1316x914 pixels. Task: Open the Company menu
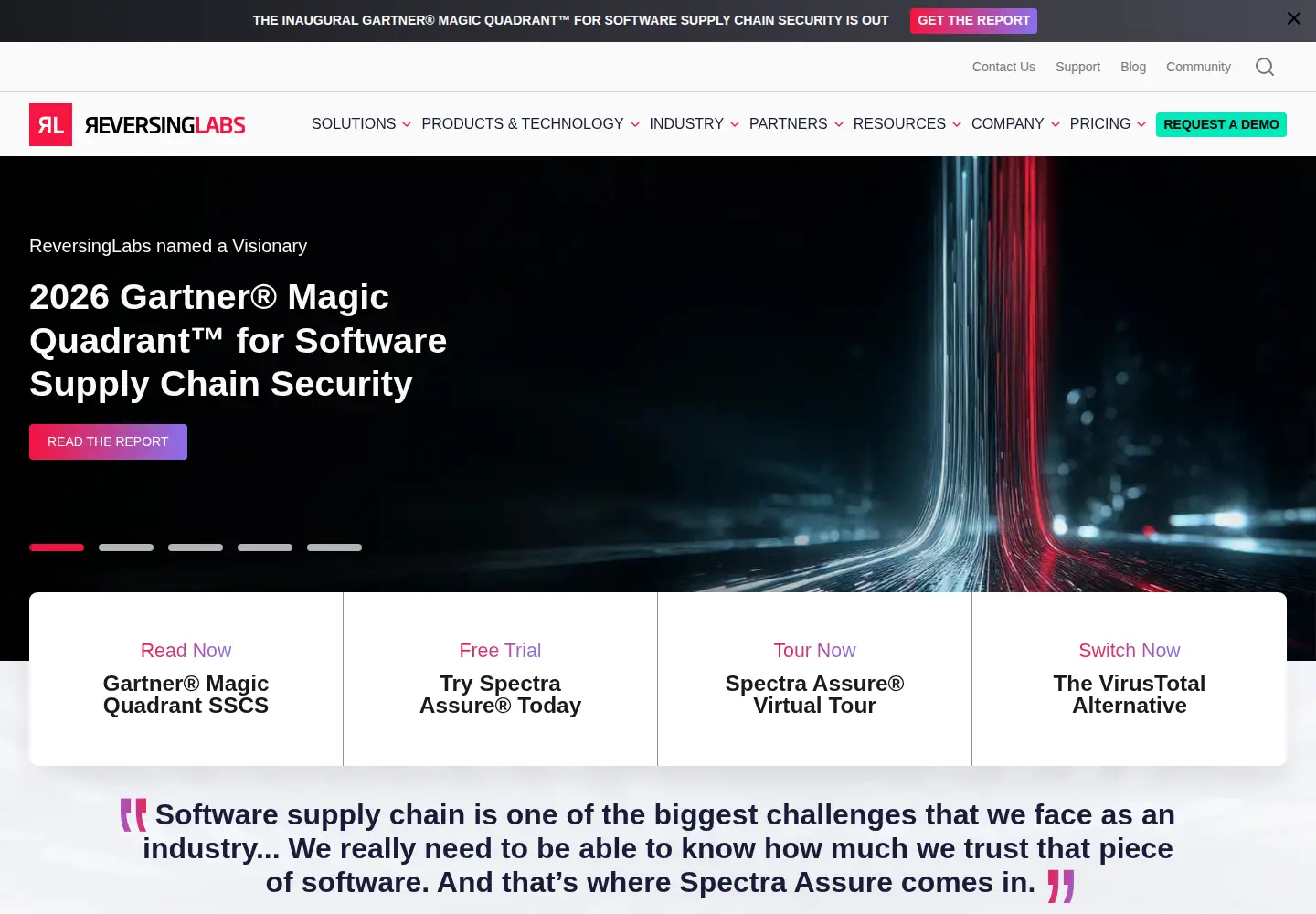click(x=1007, y=123)
